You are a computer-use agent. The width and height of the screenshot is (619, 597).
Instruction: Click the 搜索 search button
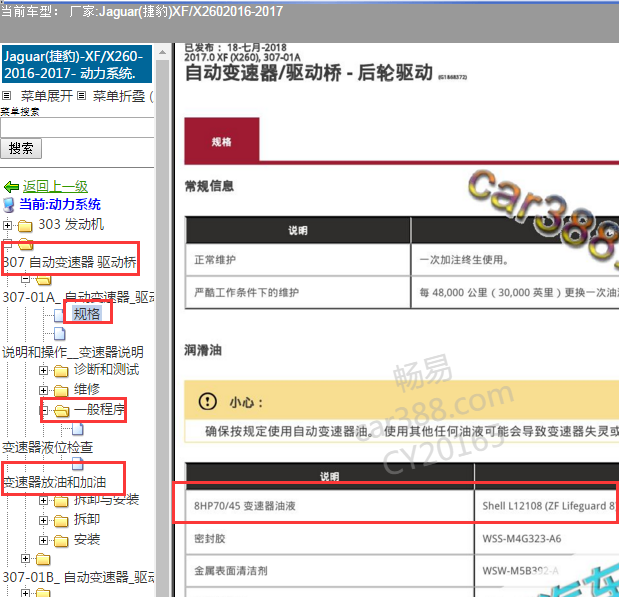[x=21, y=148]
